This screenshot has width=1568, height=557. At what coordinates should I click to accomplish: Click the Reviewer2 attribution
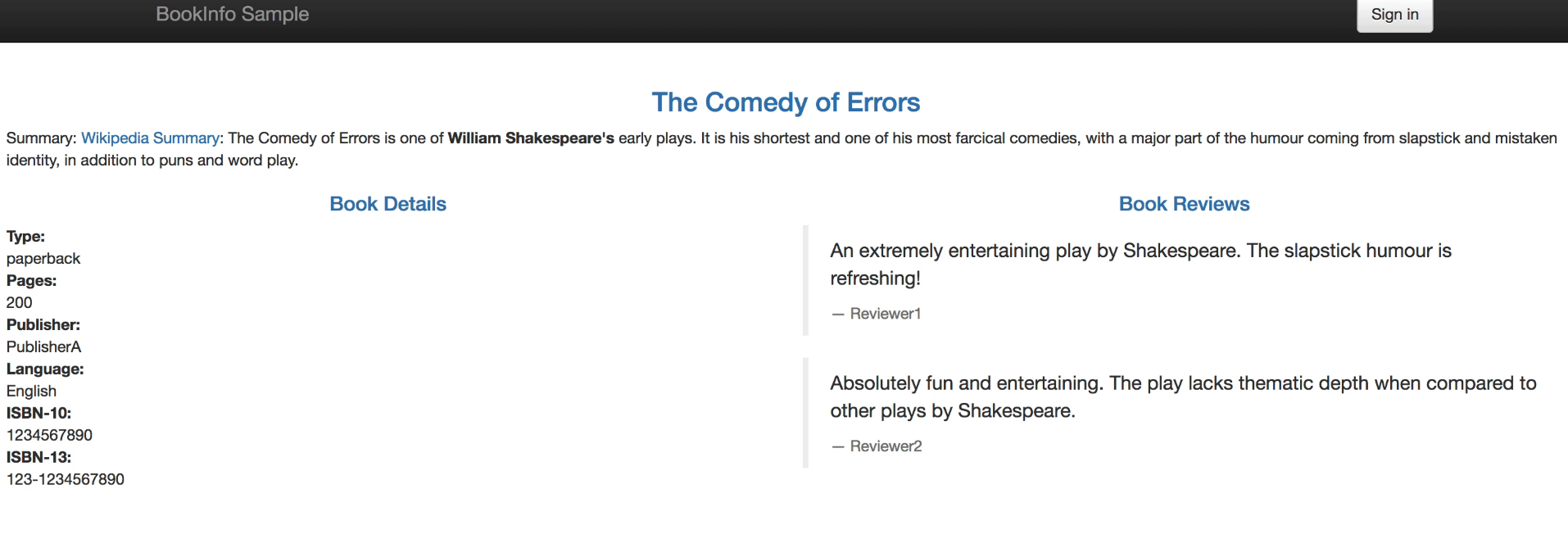pyautogui.click(x=886, y=446)
